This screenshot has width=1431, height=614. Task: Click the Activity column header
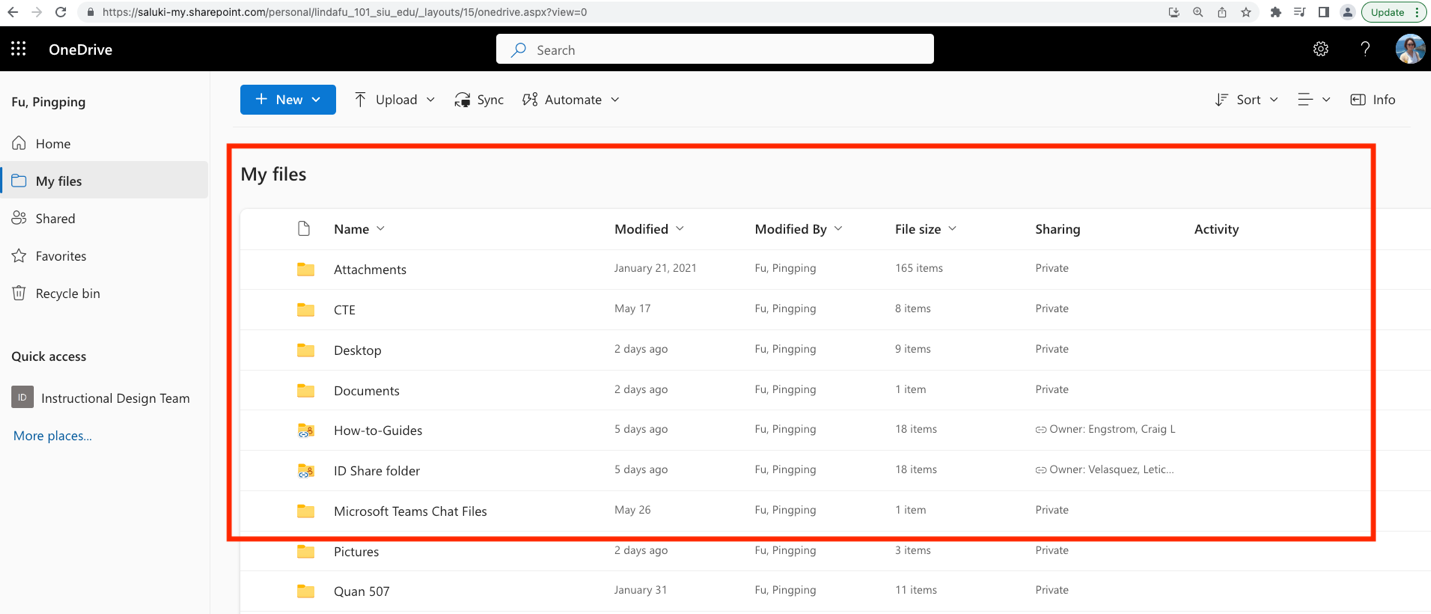click(x=1216, y=229)
